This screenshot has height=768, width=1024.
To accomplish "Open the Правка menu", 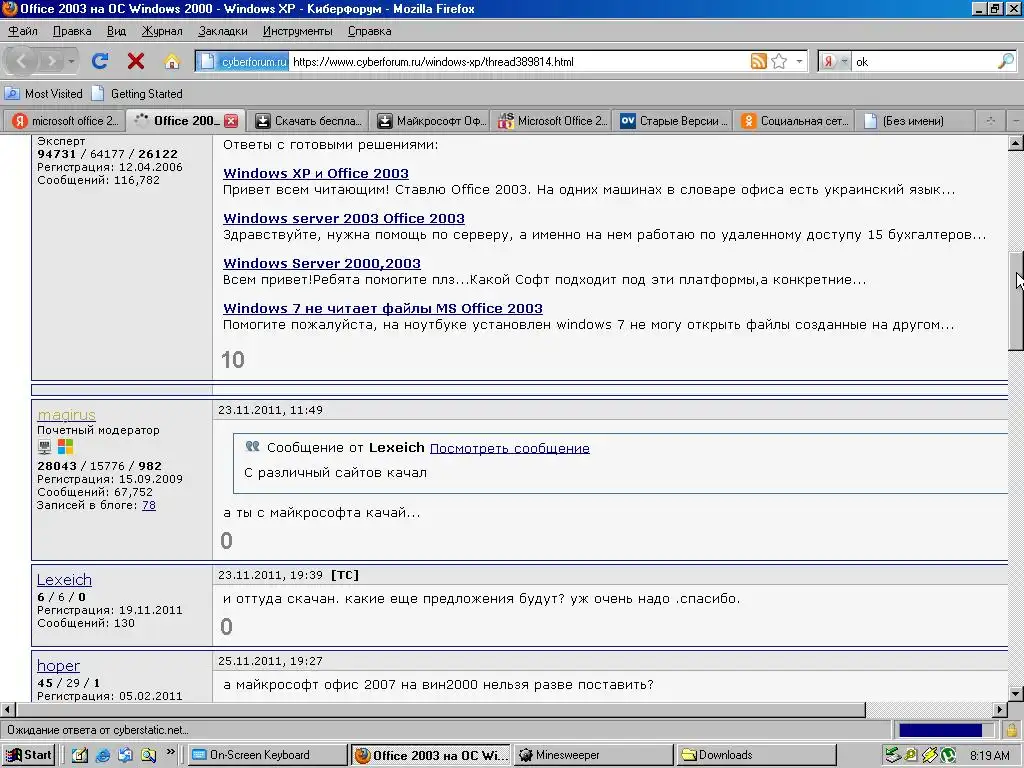I will 72,31.
